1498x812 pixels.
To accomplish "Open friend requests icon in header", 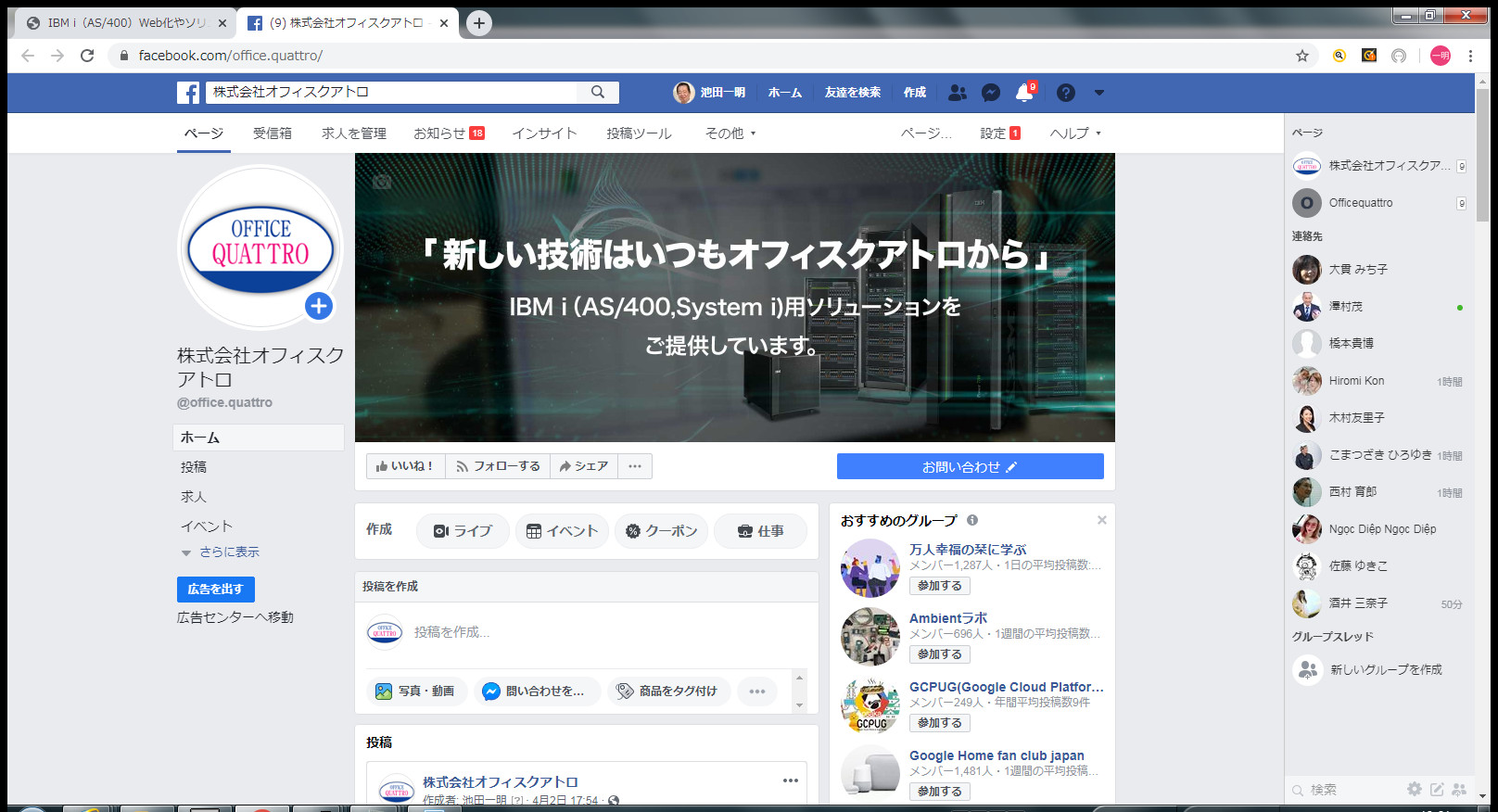I will 957,93.
